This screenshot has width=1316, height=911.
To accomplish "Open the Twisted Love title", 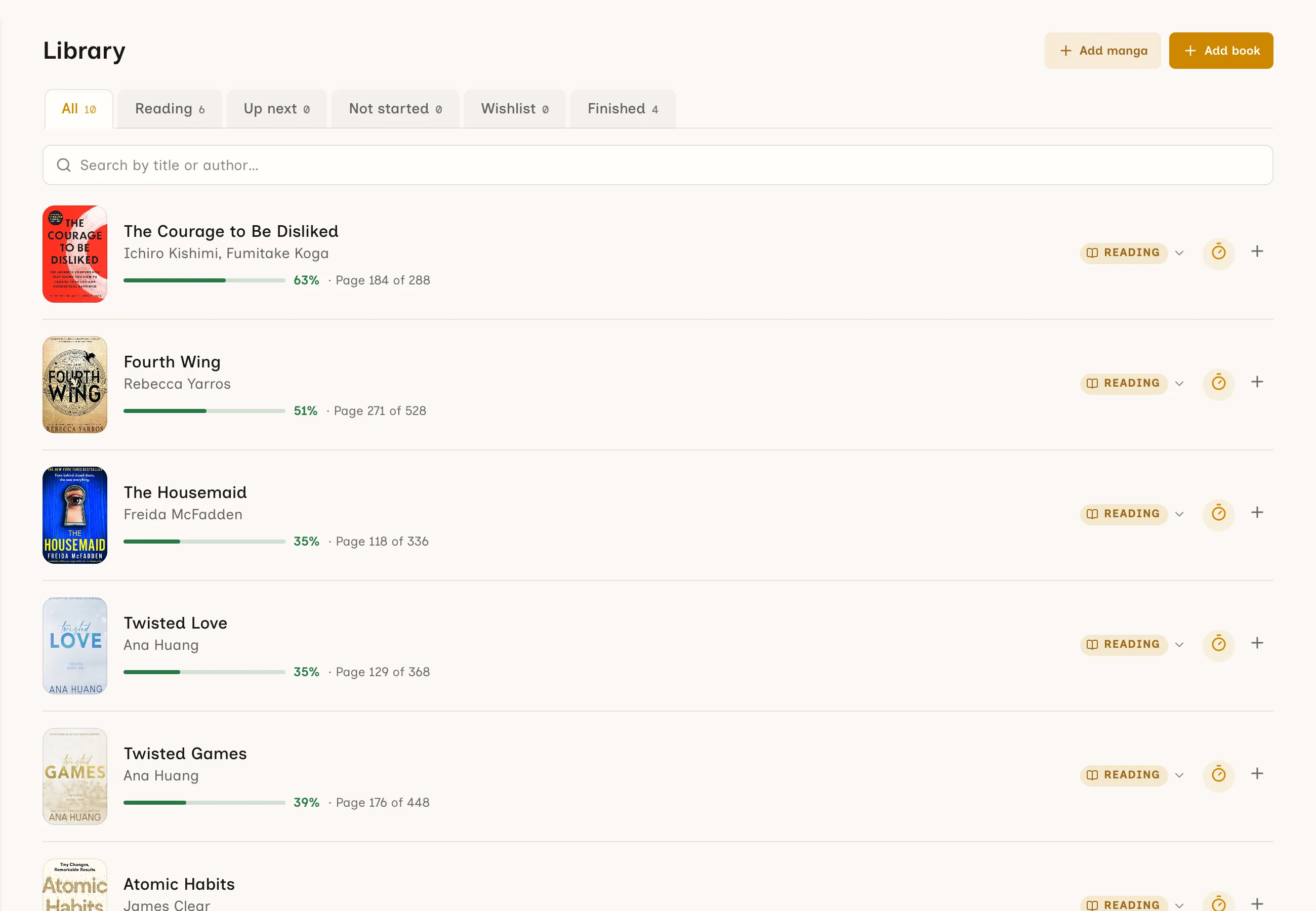I will (175, 623).
